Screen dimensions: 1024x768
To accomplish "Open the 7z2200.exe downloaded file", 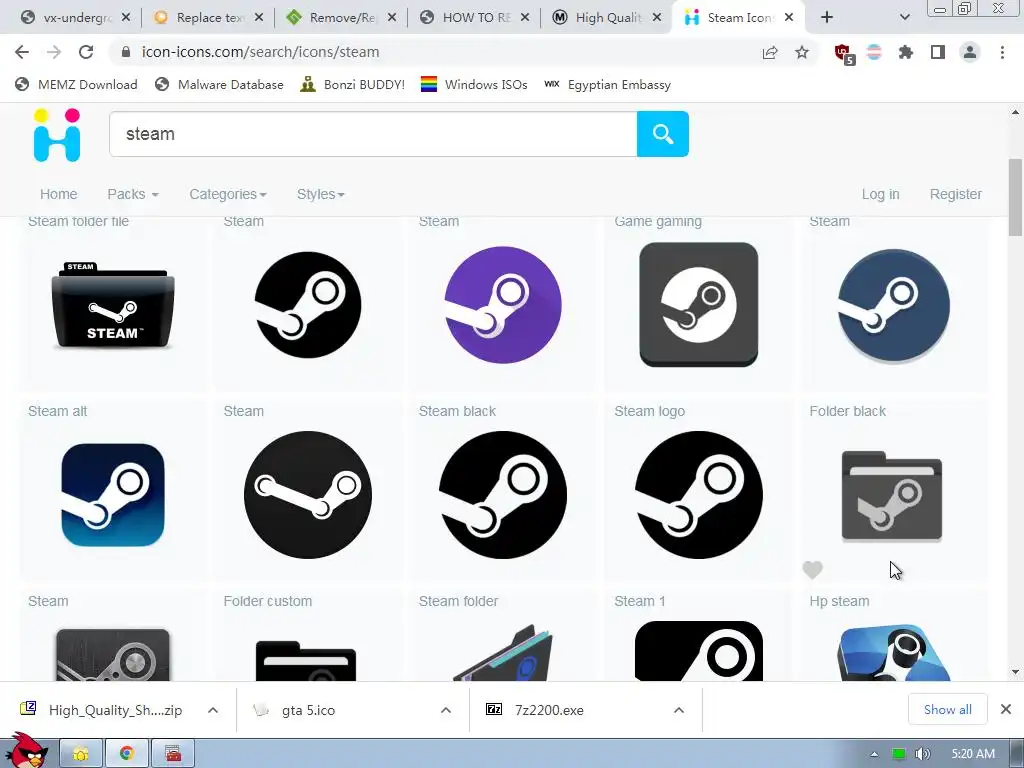I will pyautogui.click(x=536, y=710).
